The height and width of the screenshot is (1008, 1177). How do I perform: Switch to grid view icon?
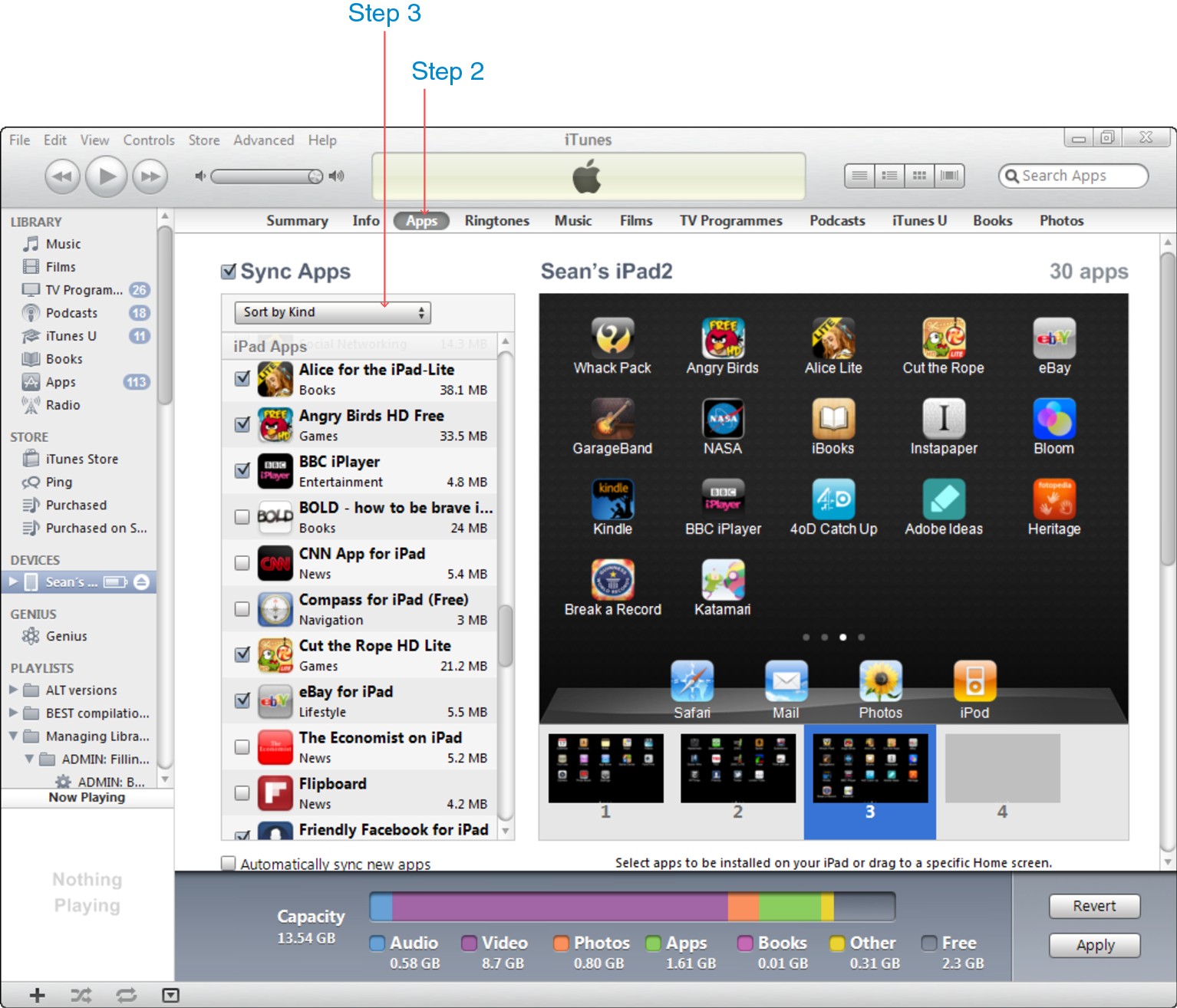click(919, 176)
